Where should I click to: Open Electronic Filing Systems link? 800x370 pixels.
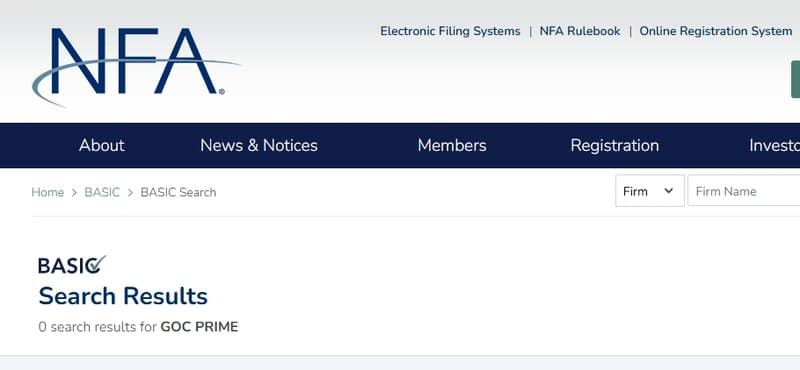click(450, 31)
